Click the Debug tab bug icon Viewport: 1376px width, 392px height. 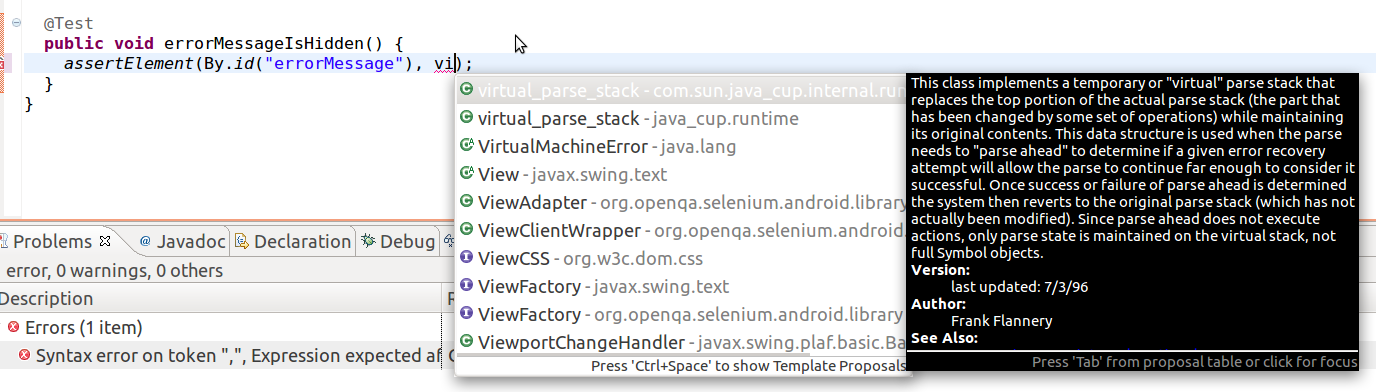point(368,241)
